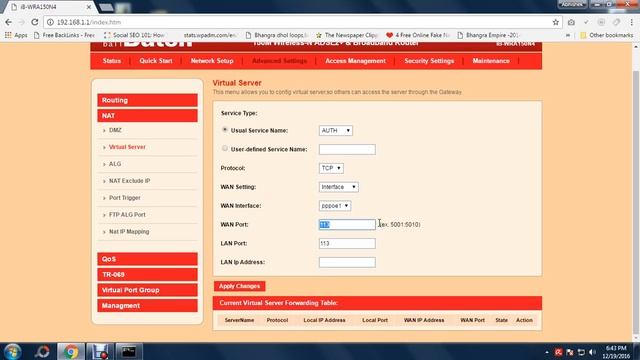Open the Access Management tab

[355, 61]
